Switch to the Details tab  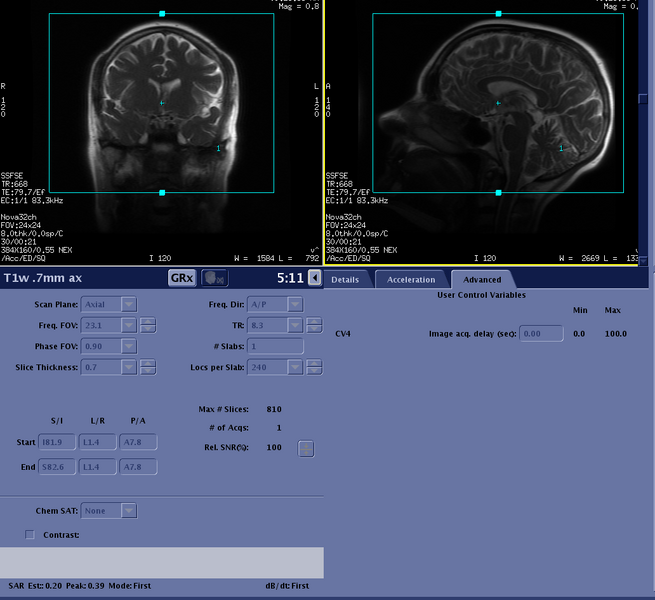click(345, 280)
